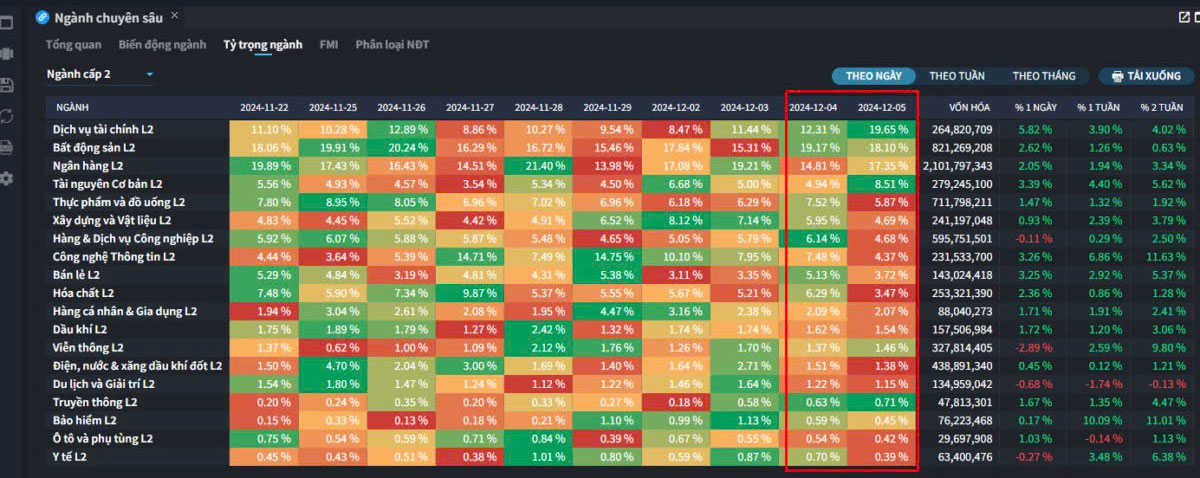This screenshot has height=478, width=1200.
Task: Switch to the Tổng quan tab
Action: click(x=73, y=45)
